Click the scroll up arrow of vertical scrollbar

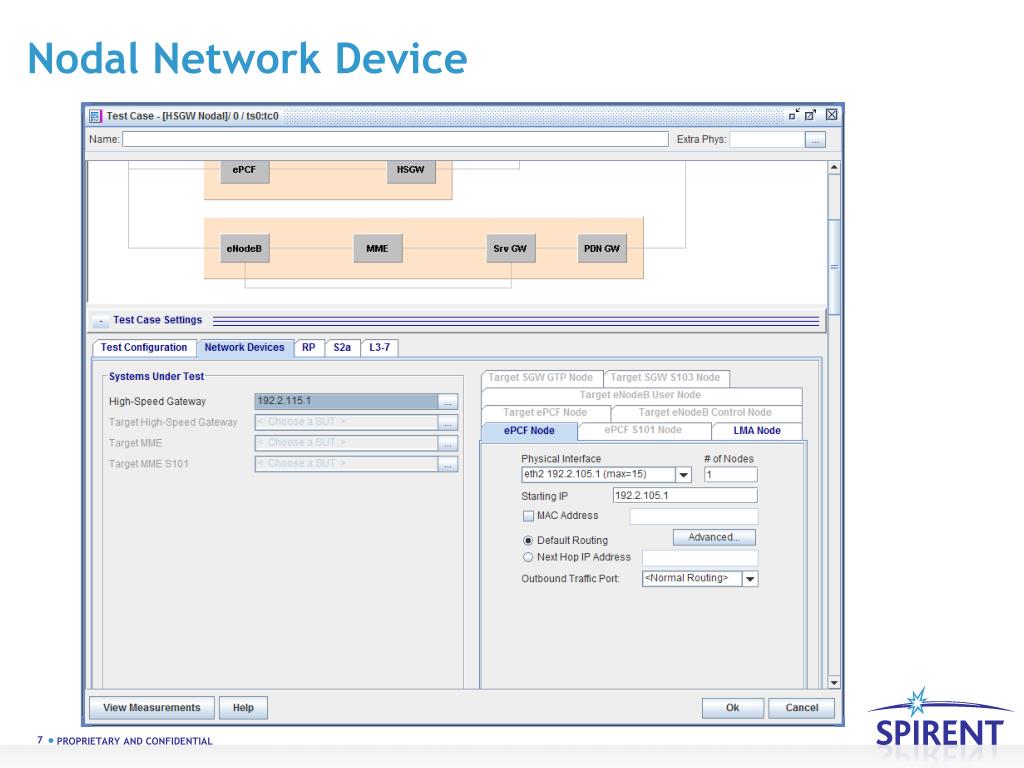834,168
